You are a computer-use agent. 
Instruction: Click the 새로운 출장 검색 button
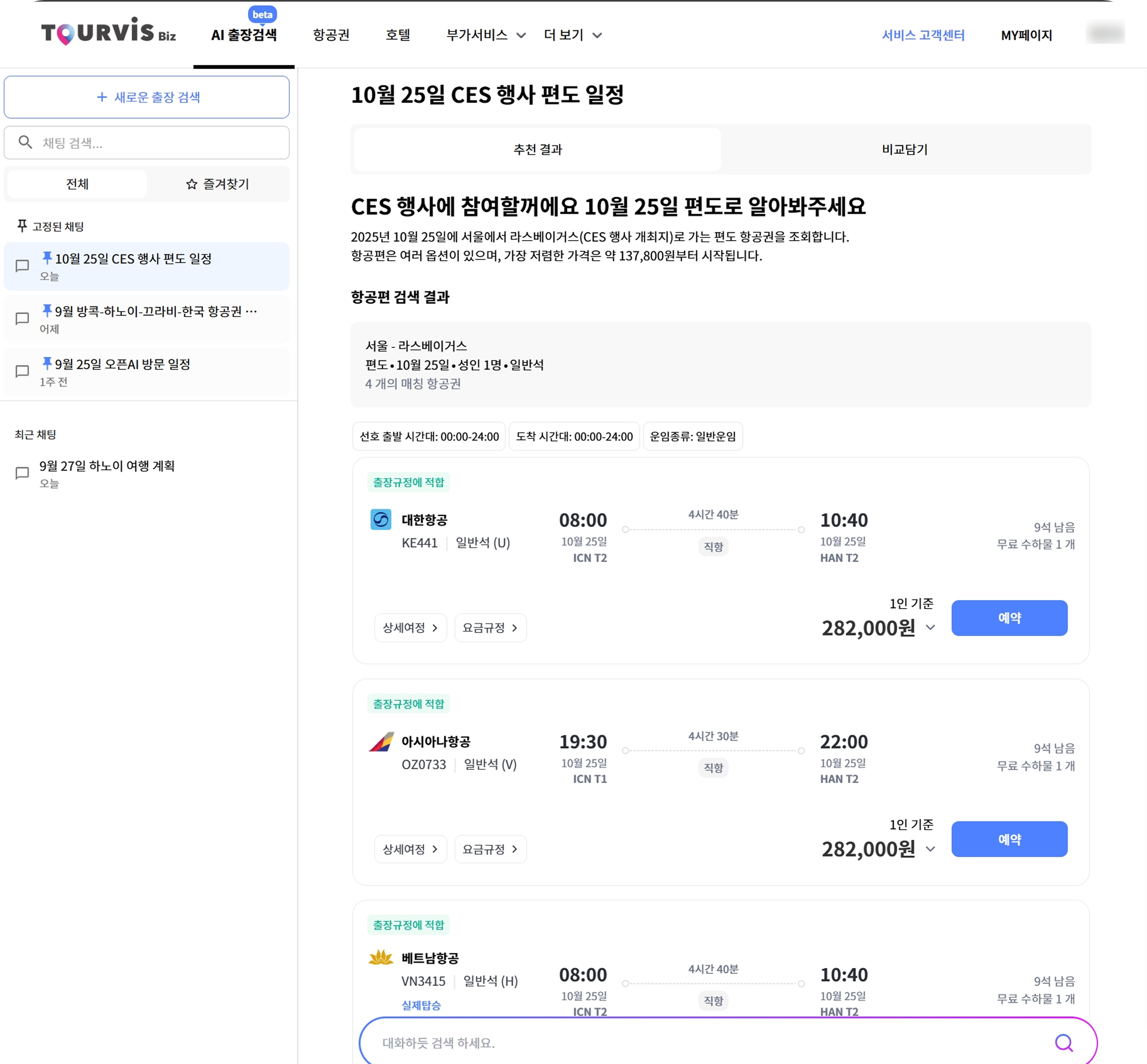(x=147, y=98)
